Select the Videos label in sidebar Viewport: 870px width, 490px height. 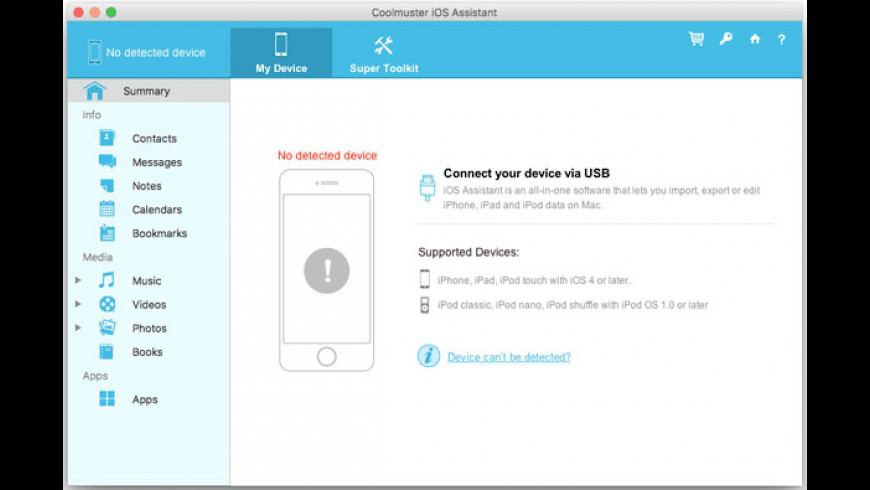click(x=149, y=305)
